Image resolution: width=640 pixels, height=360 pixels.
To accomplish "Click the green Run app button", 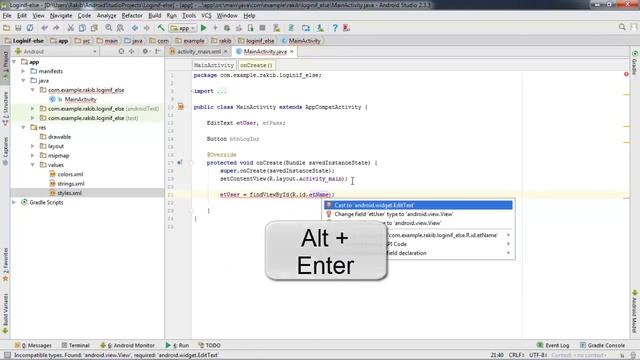I will tap(204, 28).
